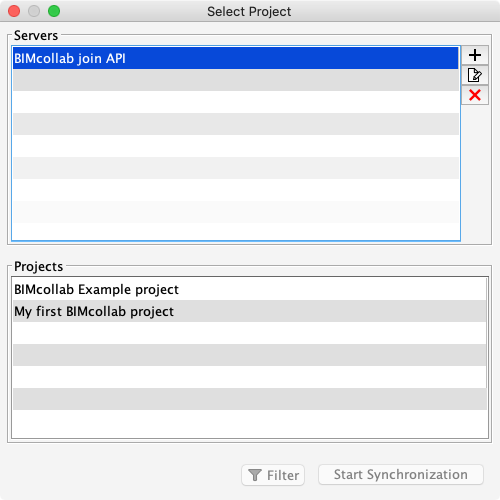
Task: Click empty third row in Projects list
Action: 249,333
